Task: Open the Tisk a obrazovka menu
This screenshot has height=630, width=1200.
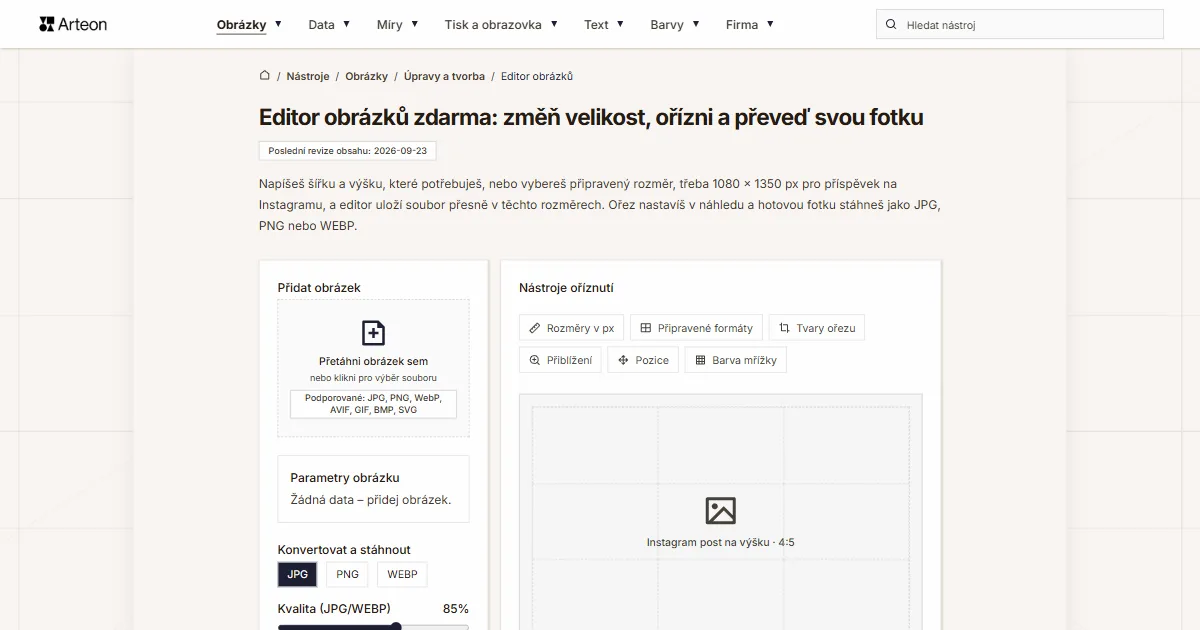Action: click(x=493, y=24)
